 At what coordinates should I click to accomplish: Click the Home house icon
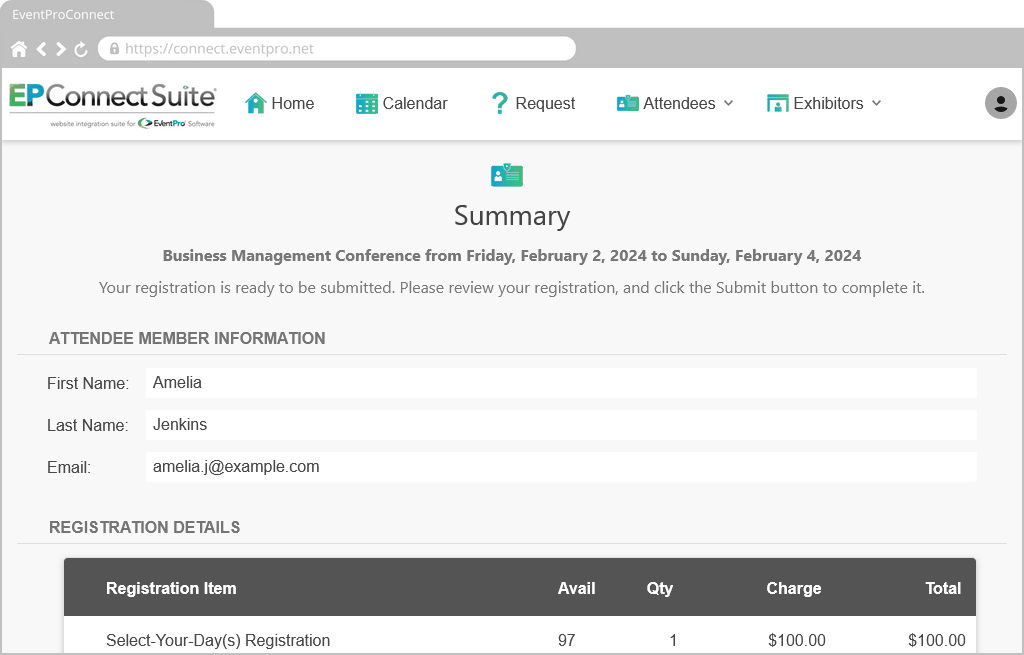255,103
